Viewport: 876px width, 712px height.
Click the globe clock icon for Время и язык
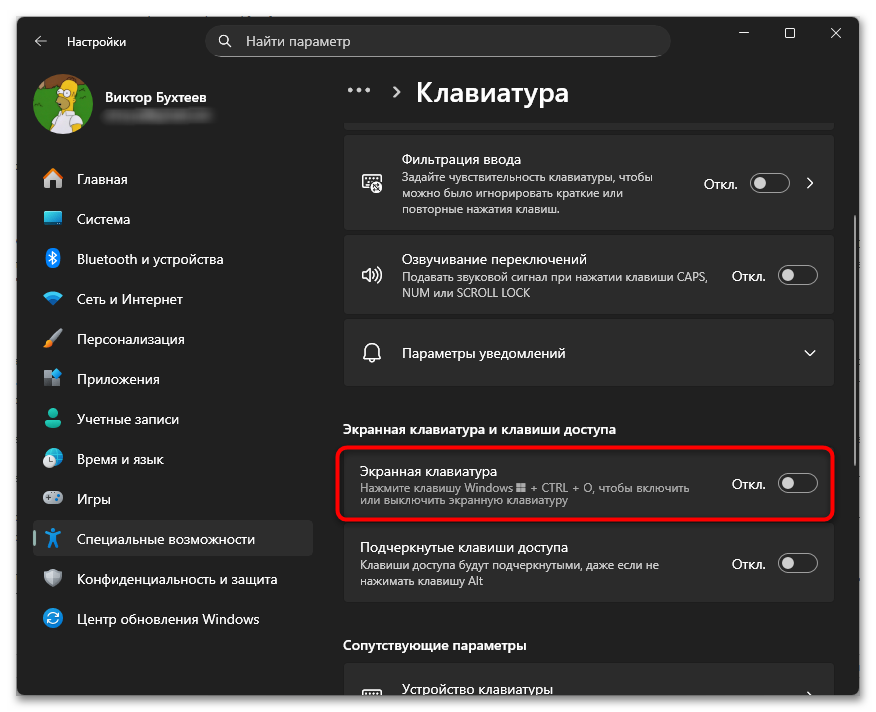click(x=53, y=459)
